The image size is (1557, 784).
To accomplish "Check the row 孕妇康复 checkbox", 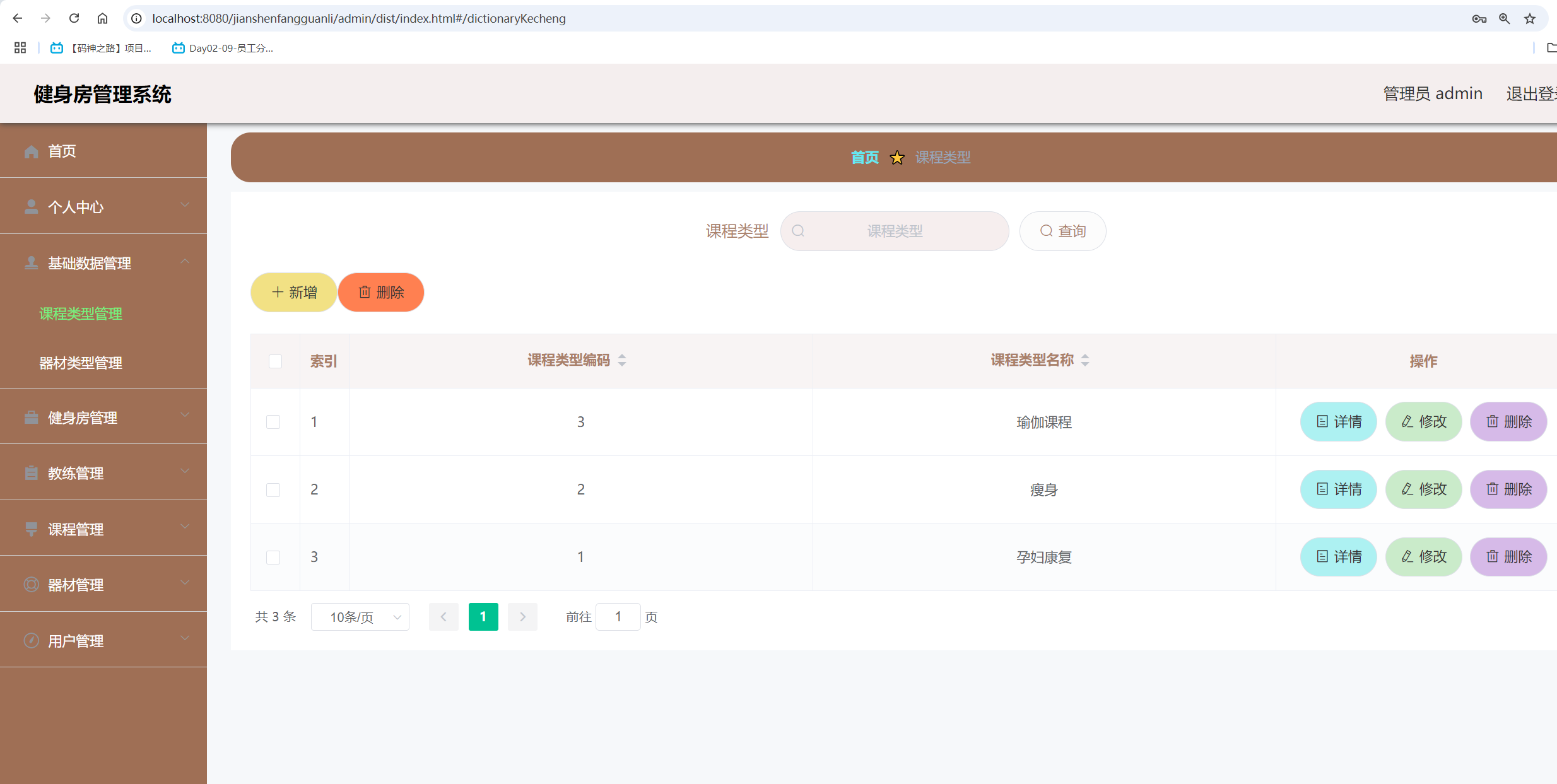I will tap(273, 558).
